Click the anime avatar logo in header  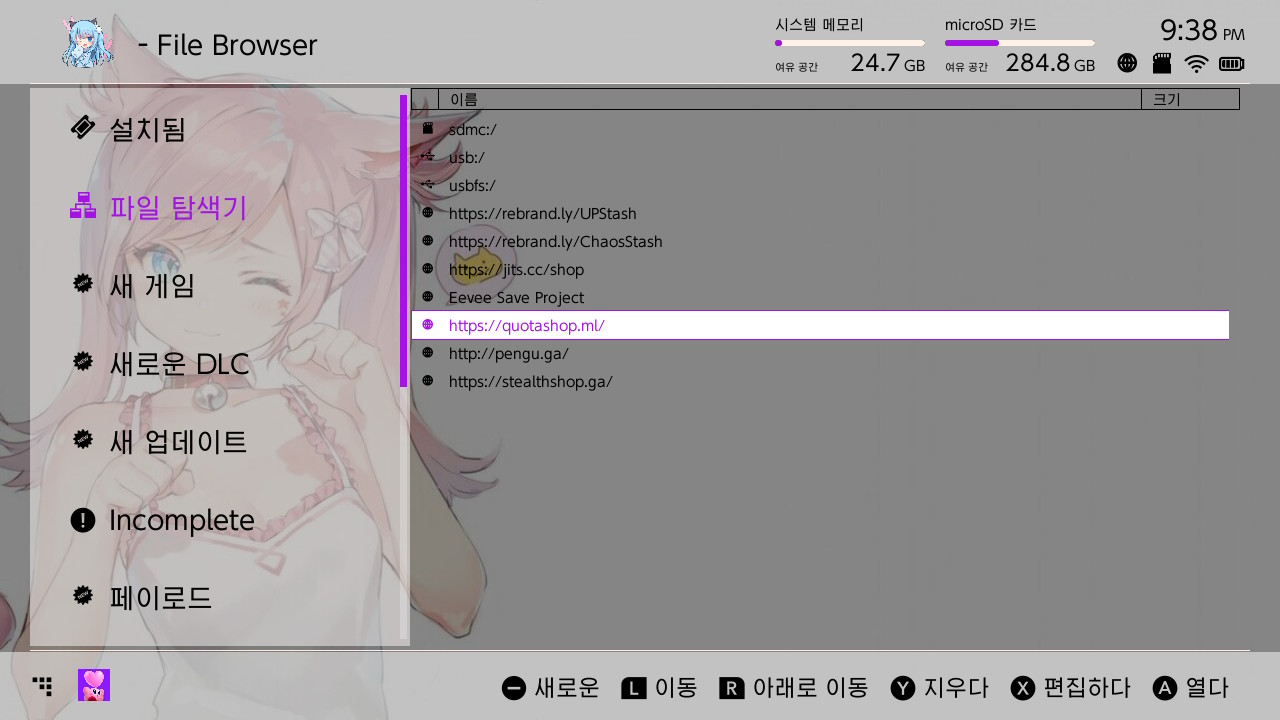point(88,43)
